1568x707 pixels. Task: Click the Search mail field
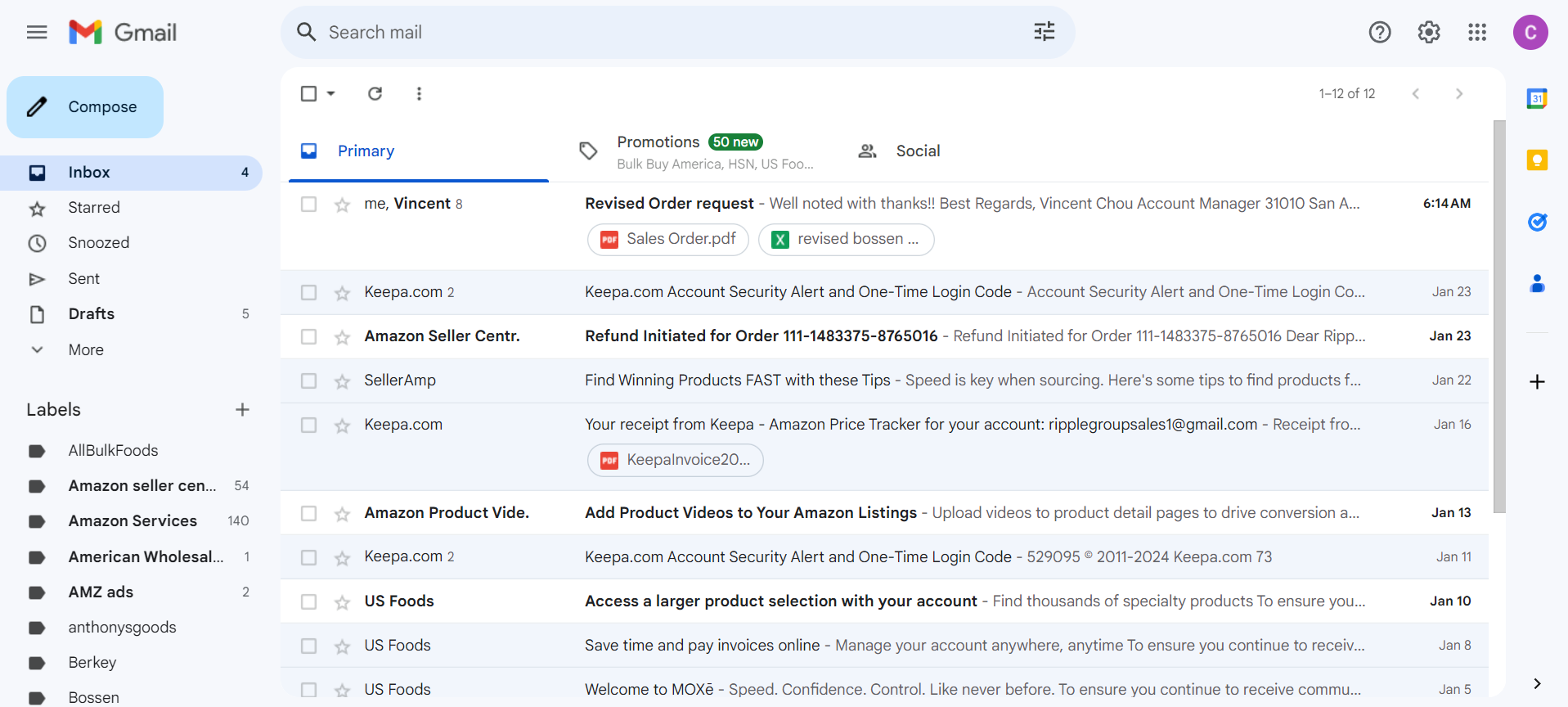[x=677, y=32]
